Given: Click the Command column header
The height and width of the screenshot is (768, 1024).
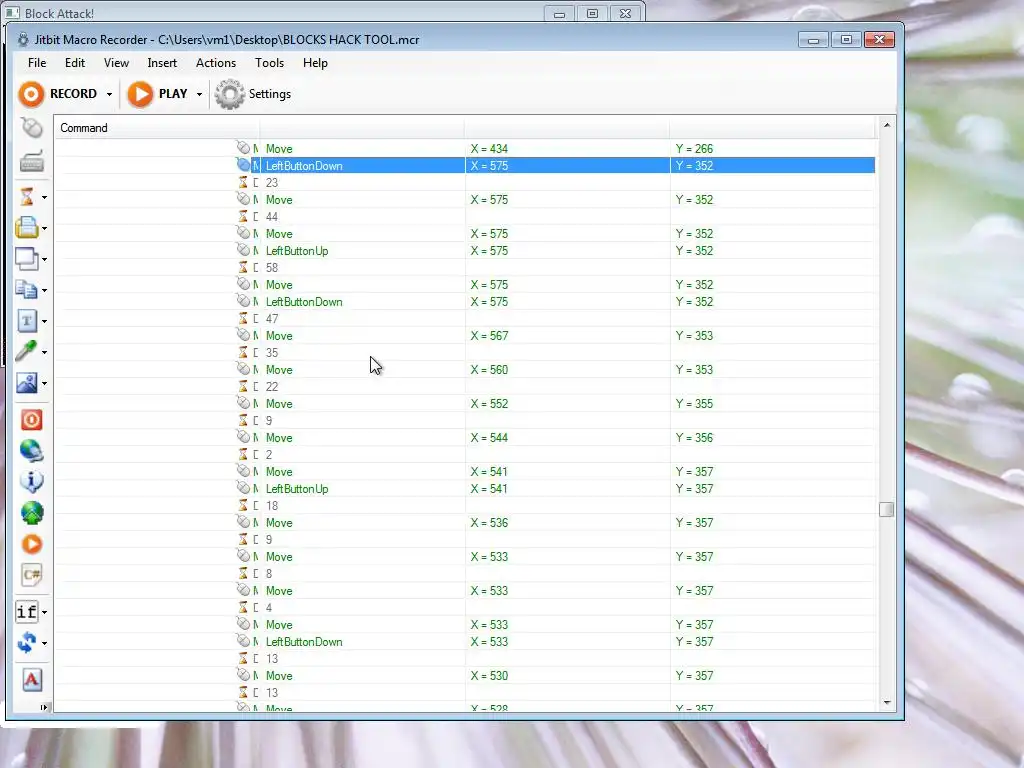Looking at the screenshot, I should click(x=157, y=128).
